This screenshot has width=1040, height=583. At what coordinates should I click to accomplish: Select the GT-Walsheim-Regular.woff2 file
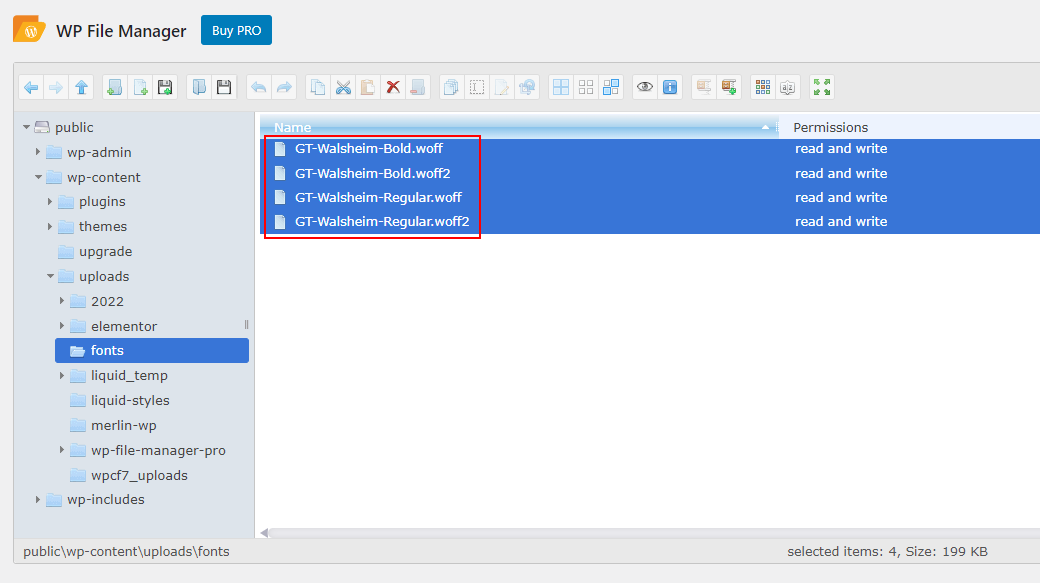click(382, 222)
